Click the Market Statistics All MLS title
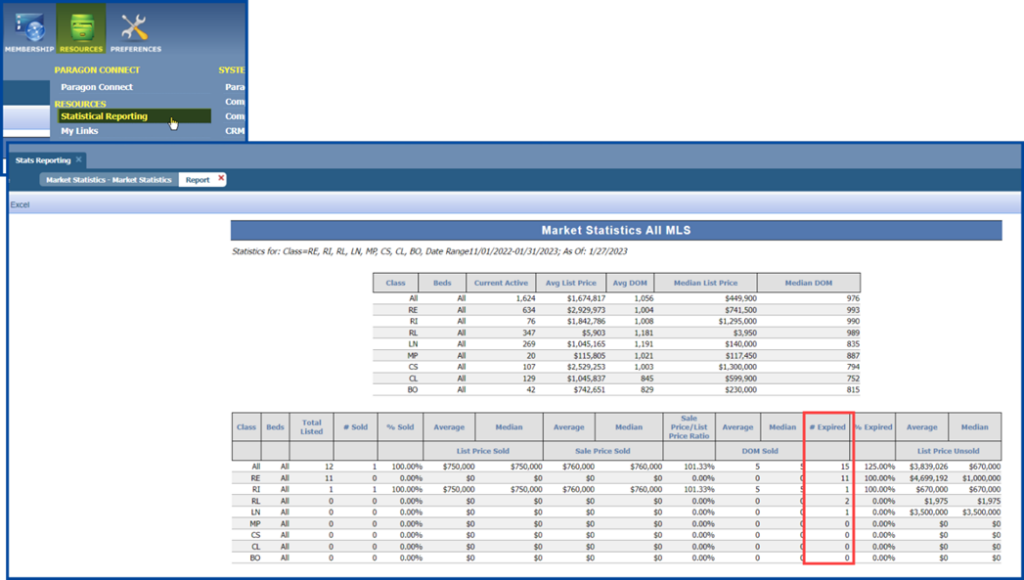 pyautogui.click(x=616, y=231)
